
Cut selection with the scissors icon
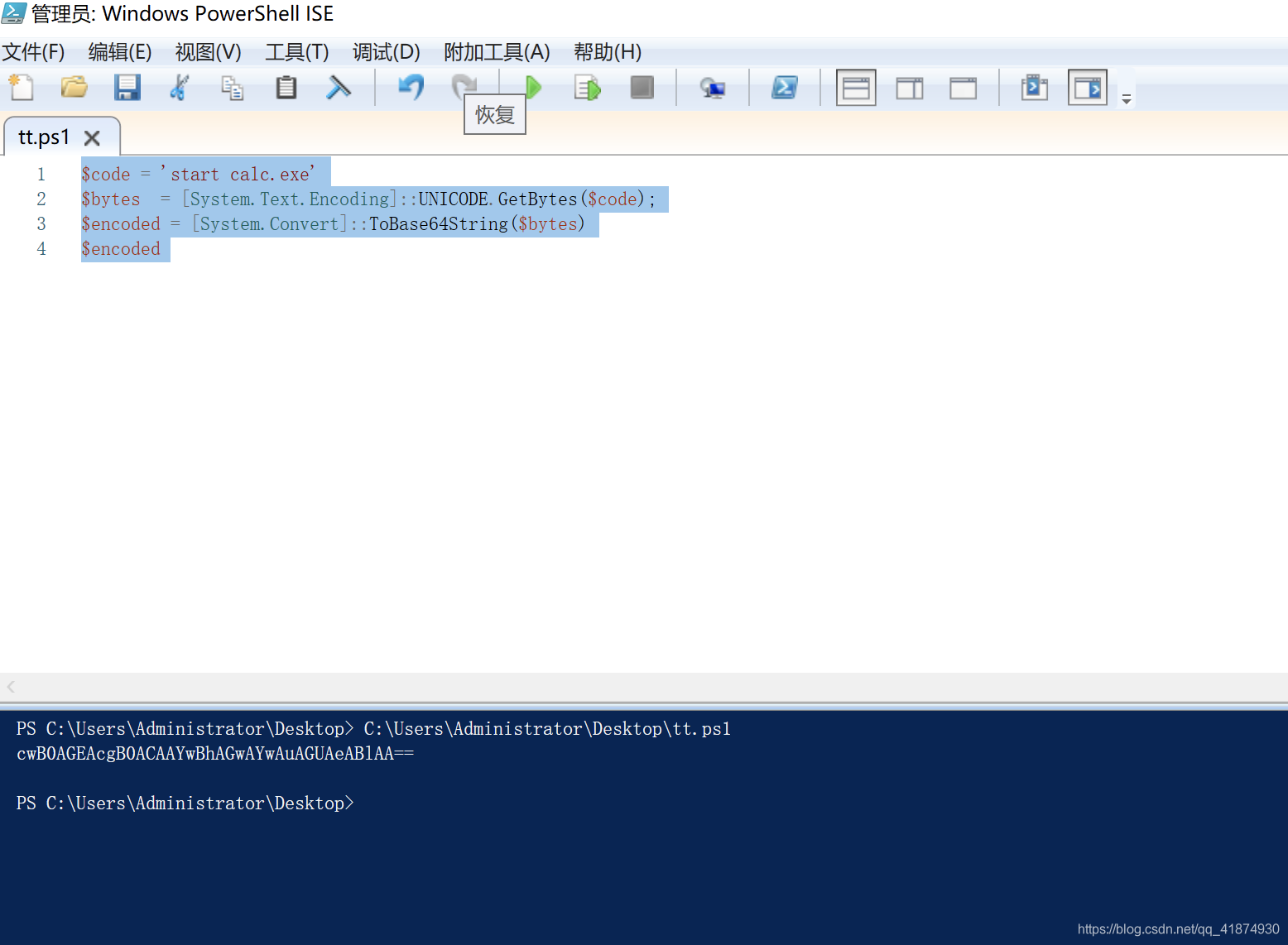pos(180,88)
